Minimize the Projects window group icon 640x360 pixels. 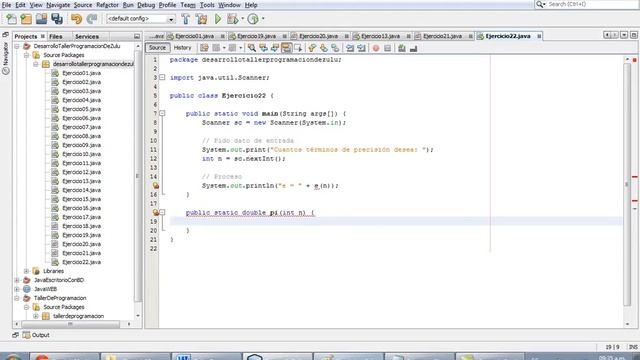(137, 36)
